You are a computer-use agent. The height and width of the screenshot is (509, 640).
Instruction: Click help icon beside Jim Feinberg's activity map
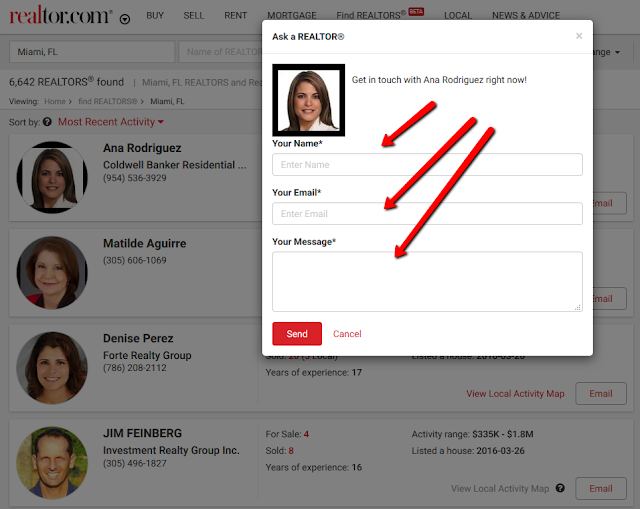[560, 488]
